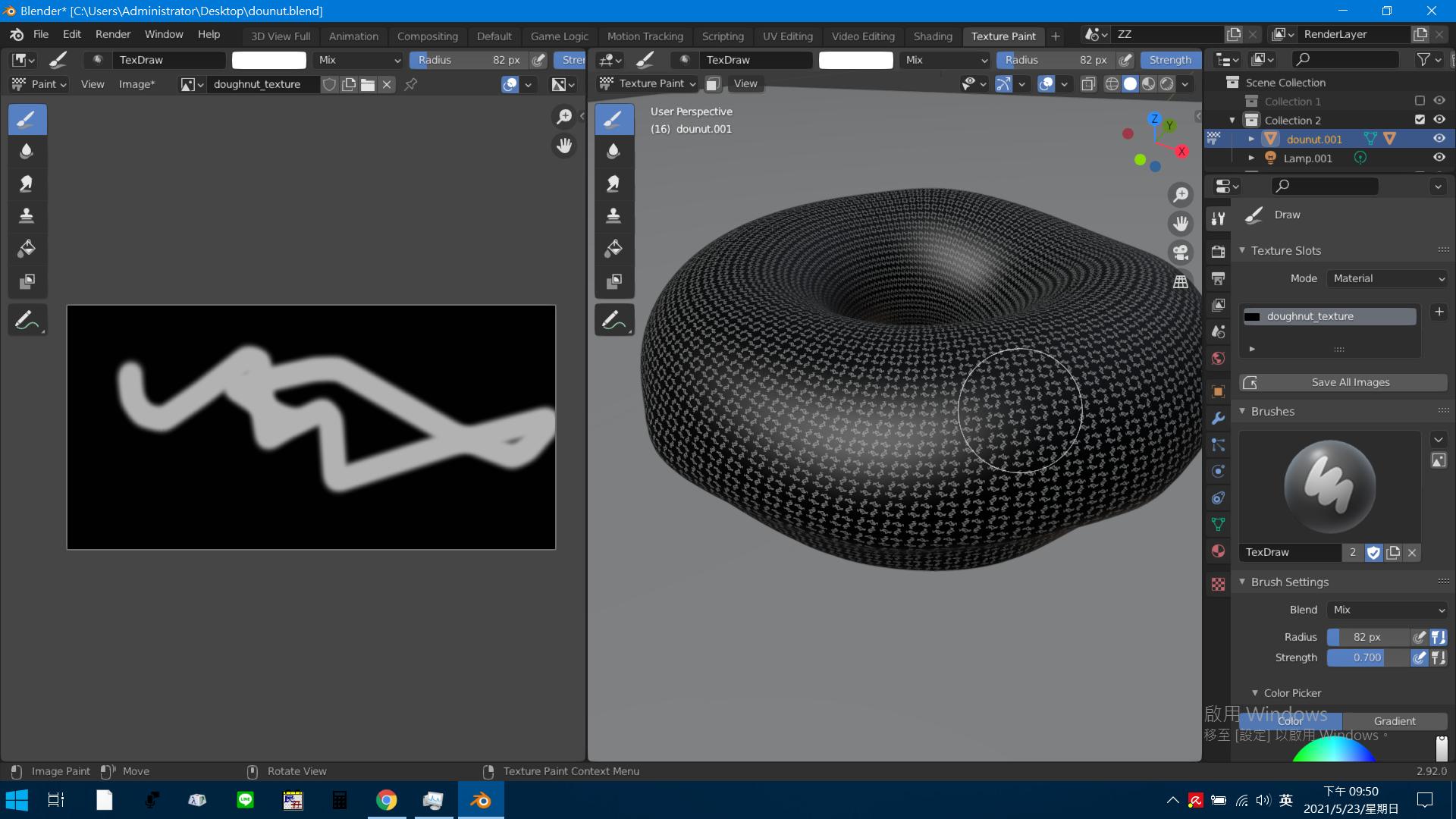Toggle the doughnut_texture image asterisk save state
The image size is (1456, 819).
pyautogui.click(x=136, y=84)
